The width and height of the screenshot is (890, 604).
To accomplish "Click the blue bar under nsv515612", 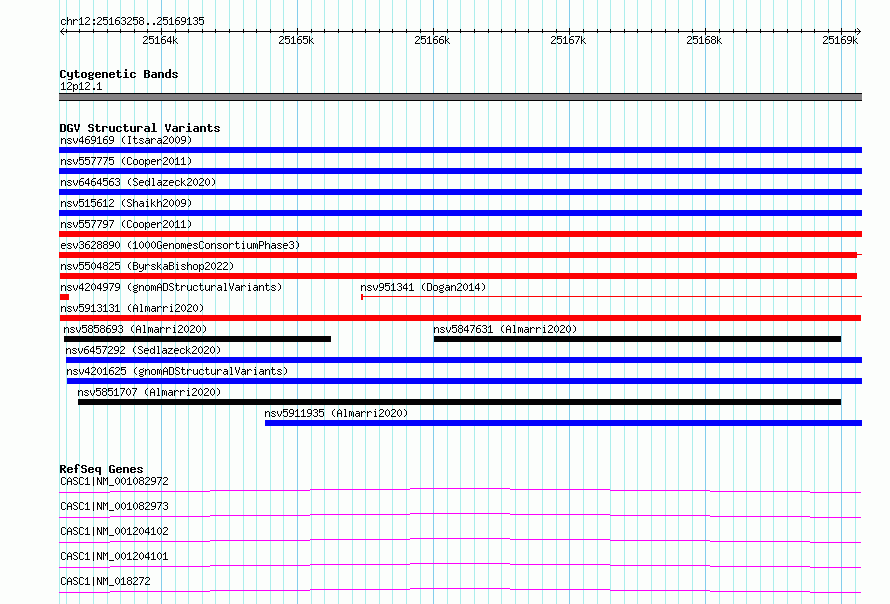I will tap(460, 213).
